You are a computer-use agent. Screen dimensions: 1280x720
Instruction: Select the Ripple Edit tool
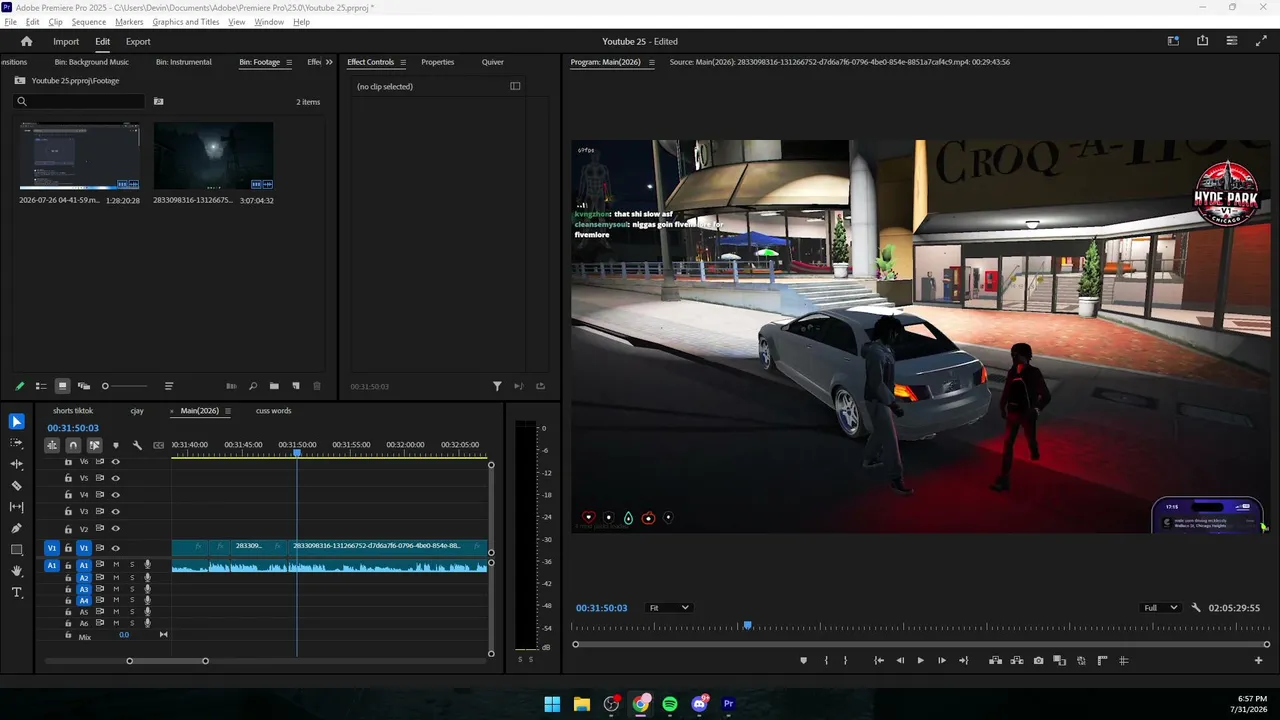click(x=16, y=464)
